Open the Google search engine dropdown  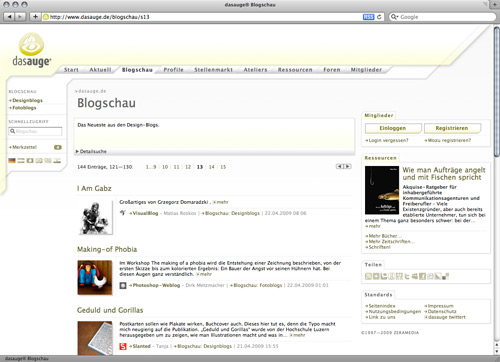[x=394, y=17]
